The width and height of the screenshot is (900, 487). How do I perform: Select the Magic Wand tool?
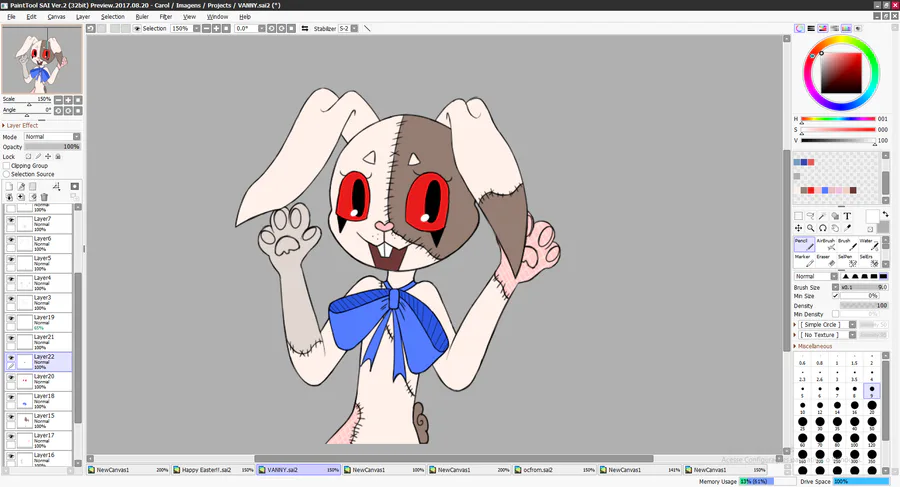coord(823,216)
